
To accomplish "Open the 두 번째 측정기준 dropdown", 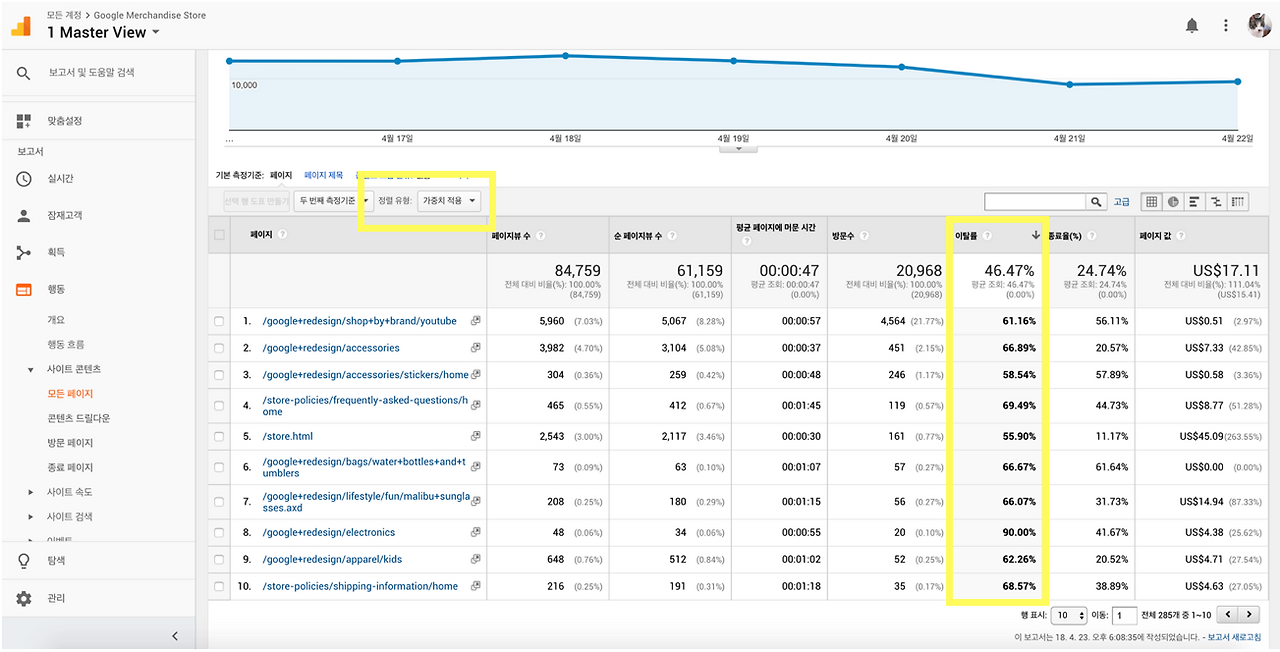I will tap(333, 201).
